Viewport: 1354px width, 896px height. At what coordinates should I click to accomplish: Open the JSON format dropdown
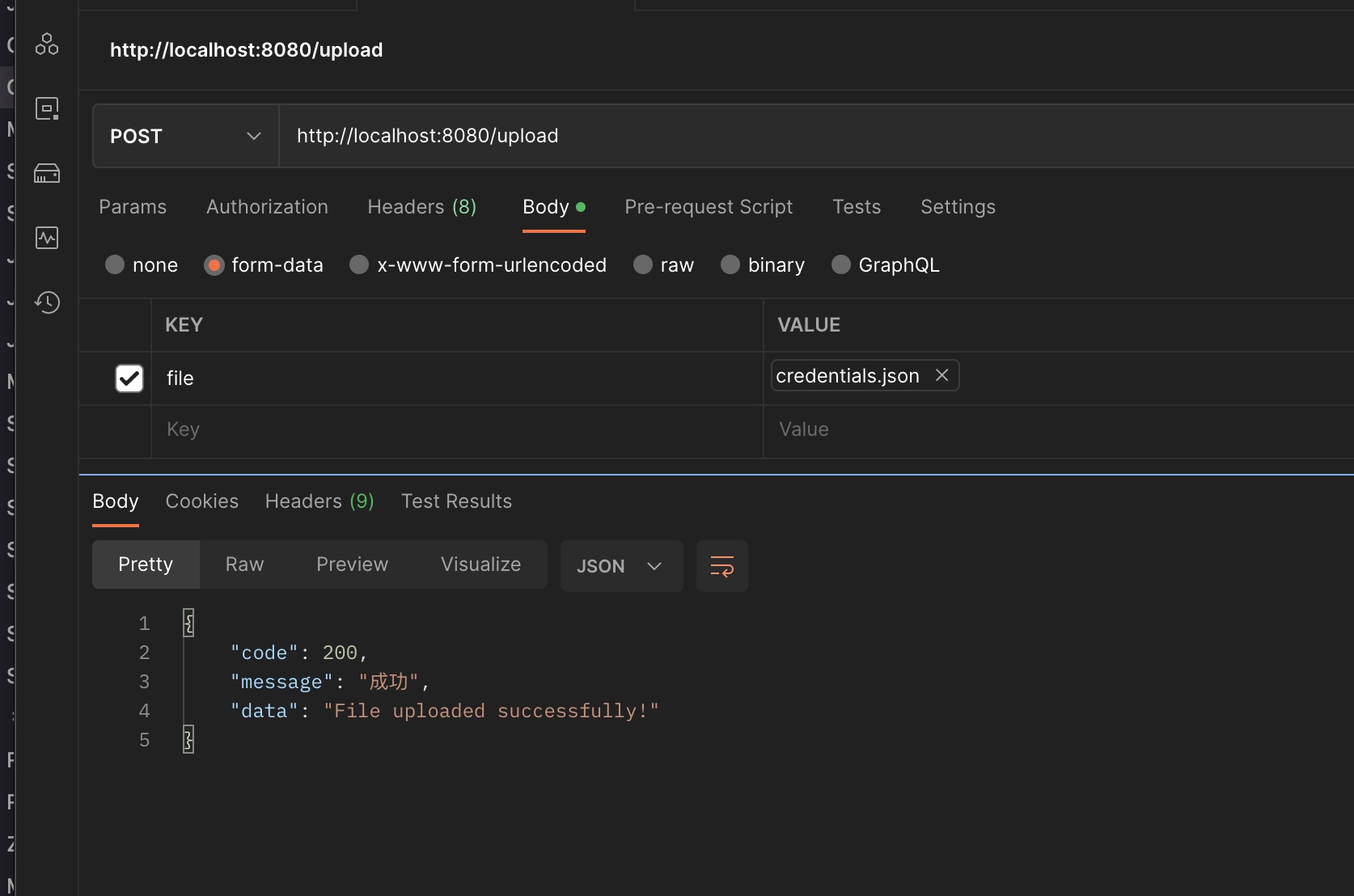click(620, 566)
